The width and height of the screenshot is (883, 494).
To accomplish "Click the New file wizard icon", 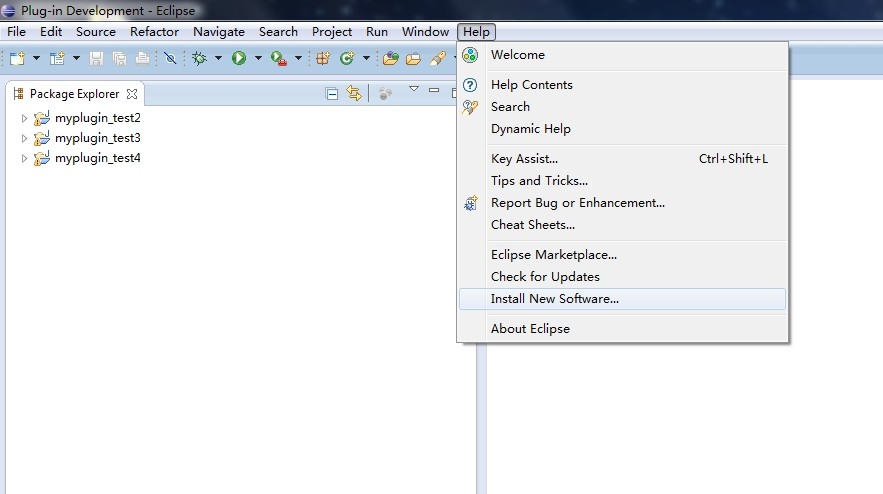I will (x=17, y=58).
